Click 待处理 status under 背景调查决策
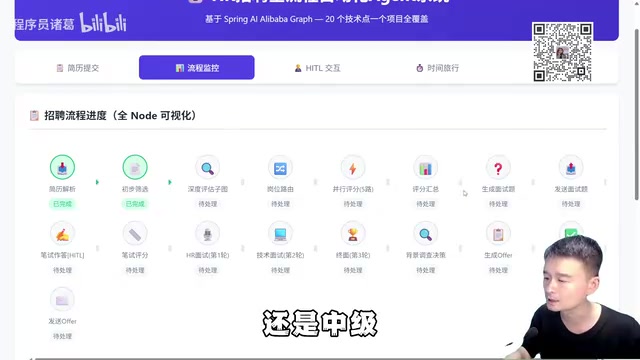Image resolution: width=640 pixels, height=360 pixels. (426, 270)
